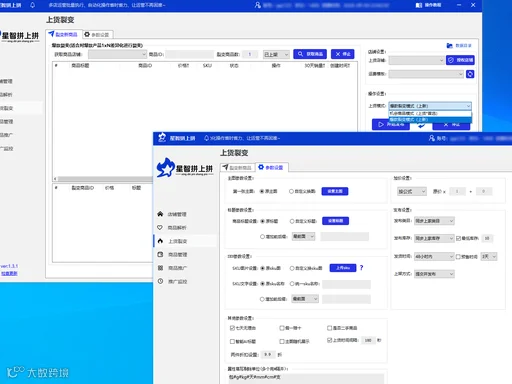The width and height of the screenshot is (512, 384).
Task: Click the checkmark sync icon between start and stop buttons
Action: (421, 125)
